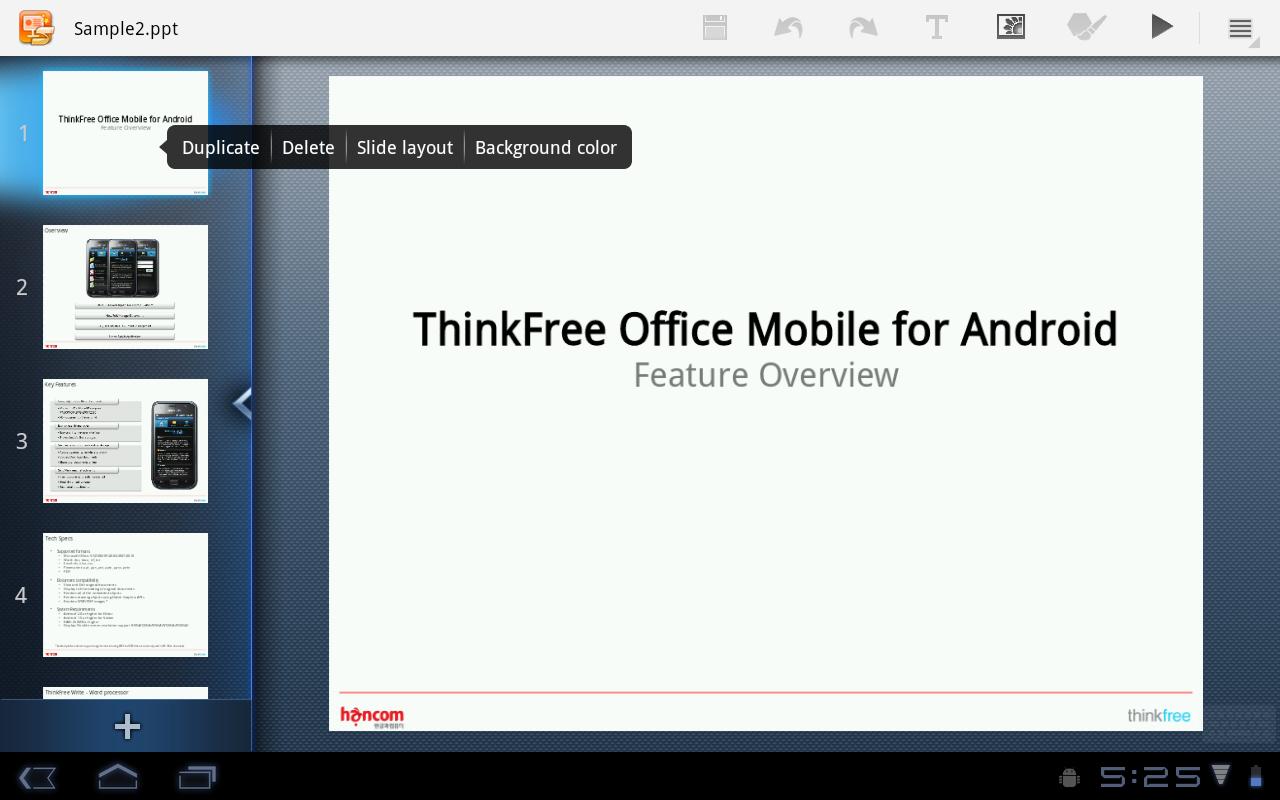Screen dimensions: 1280x800
Task: Choose Delete from slide popup
Action: point(308,147)
